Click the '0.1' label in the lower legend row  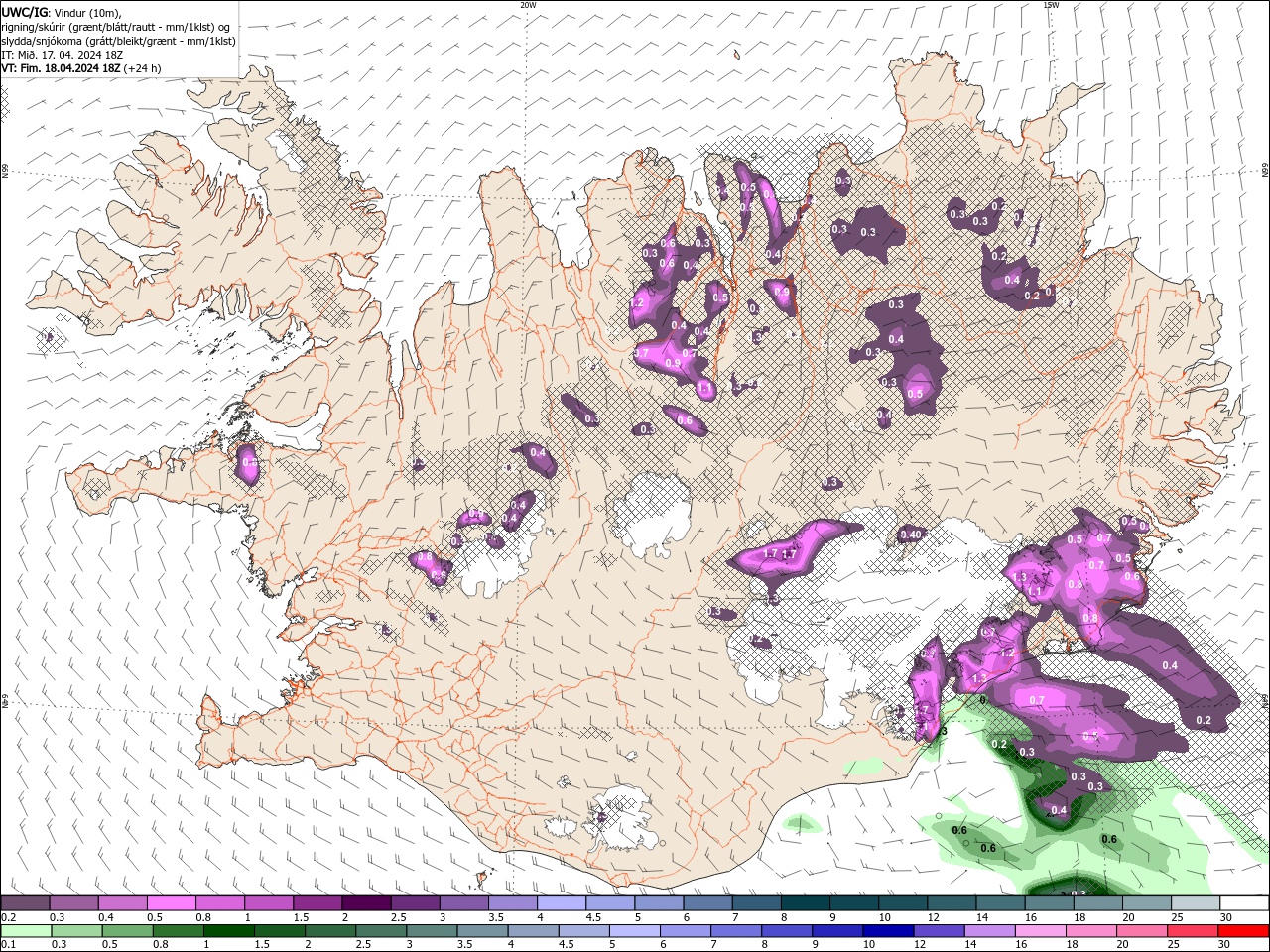click(8, 944)
